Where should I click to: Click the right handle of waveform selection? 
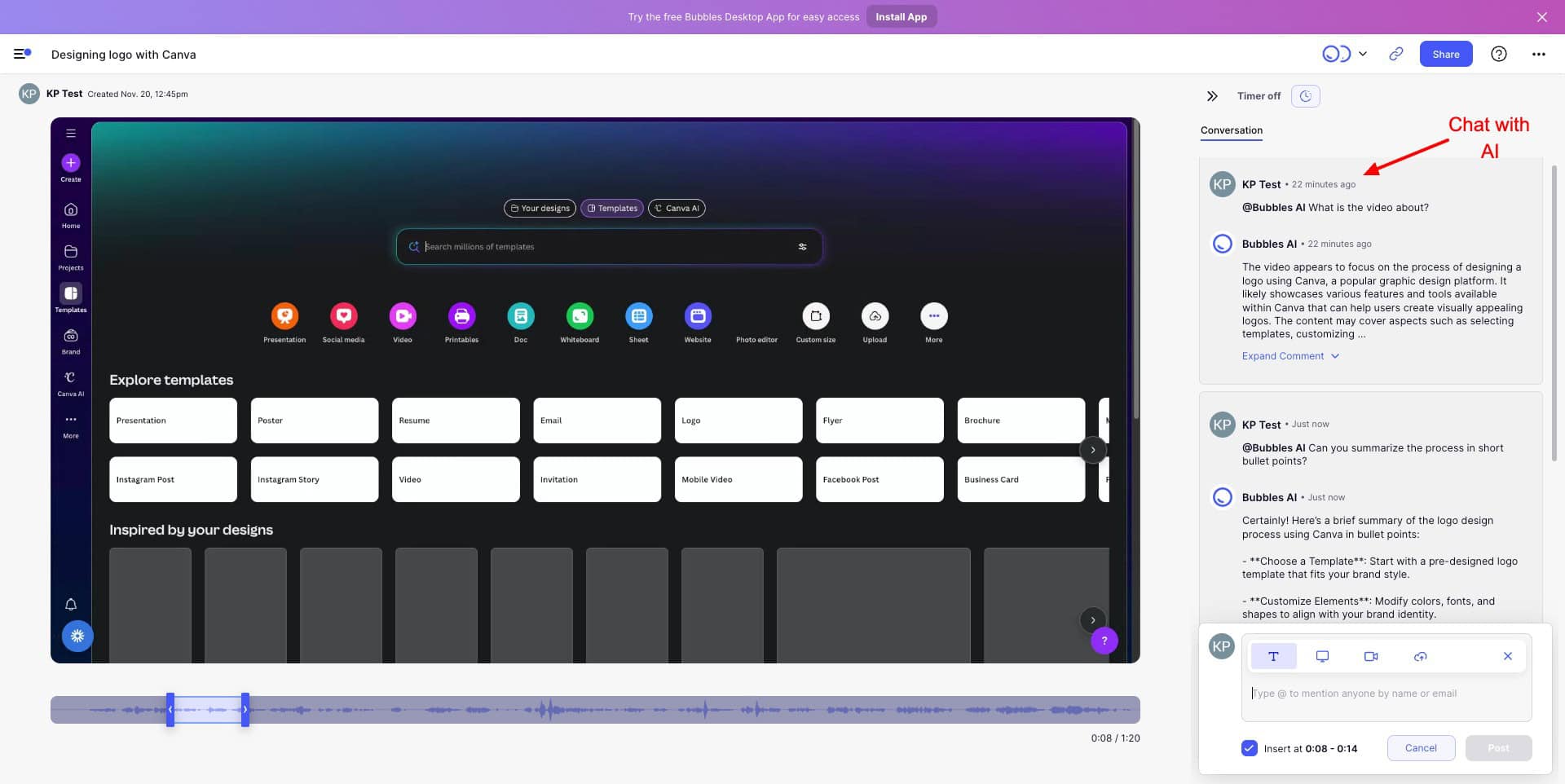coord(245,710)
